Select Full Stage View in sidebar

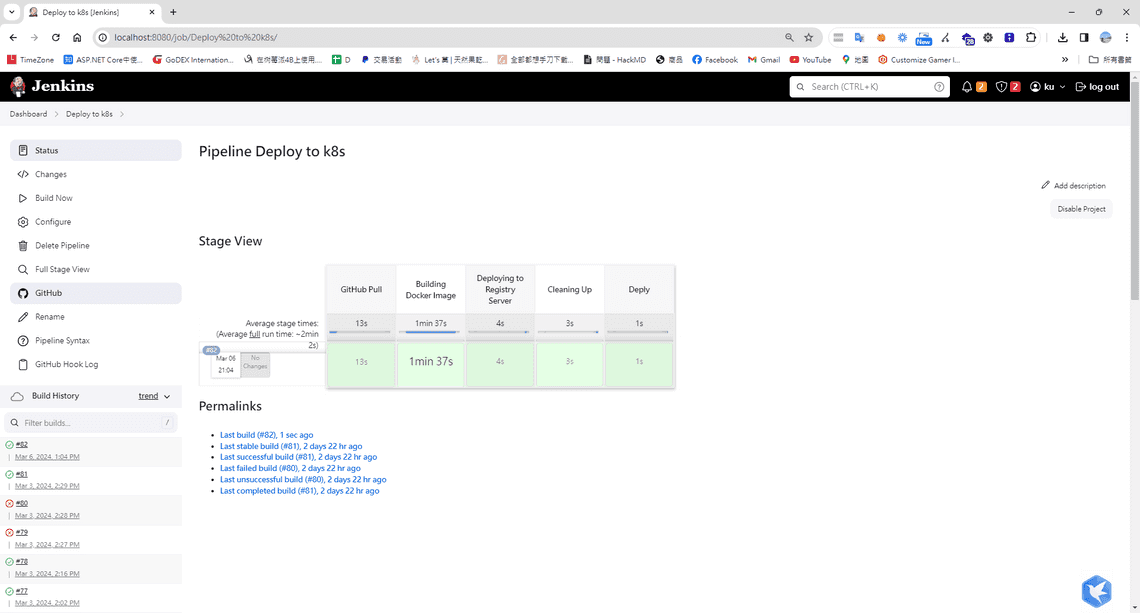62,269
